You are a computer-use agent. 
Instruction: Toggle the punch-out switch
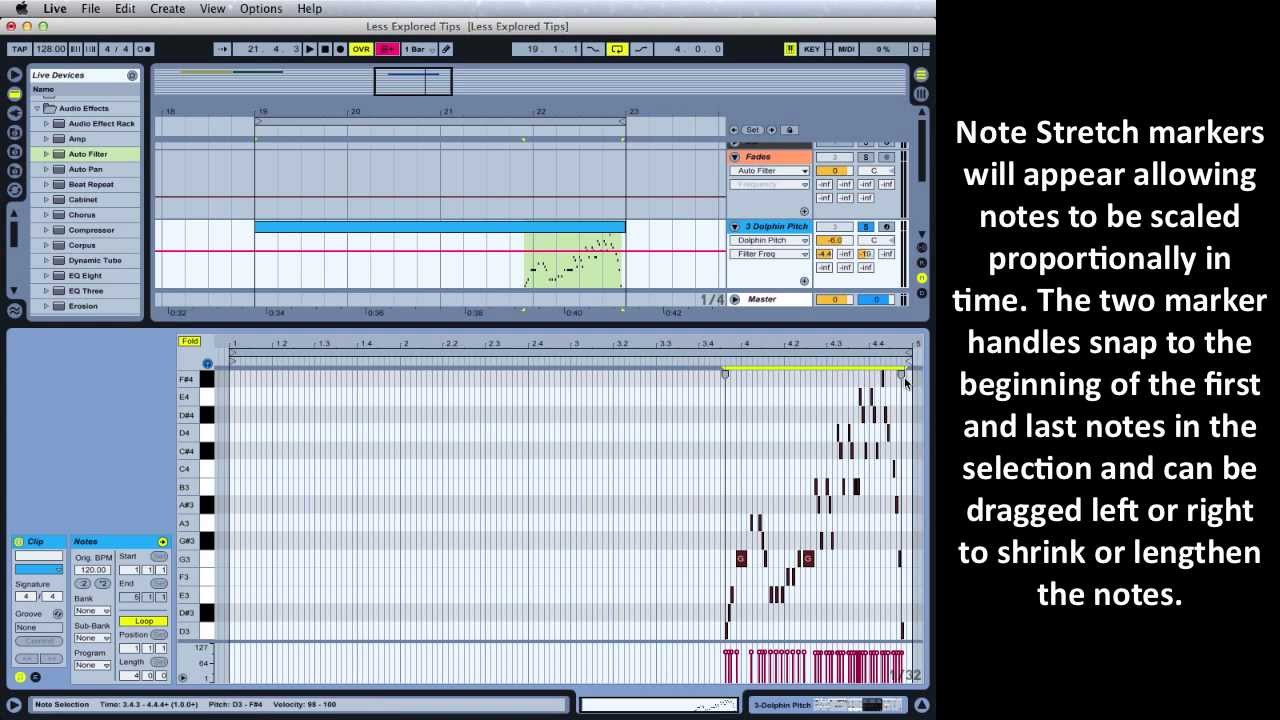pos(641,49)
